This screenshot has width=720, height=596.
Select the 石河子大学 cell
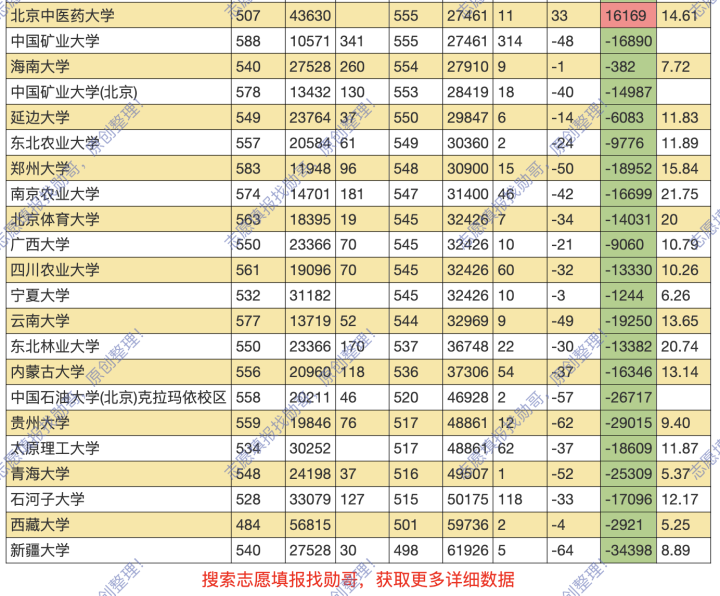click(118, 499)
